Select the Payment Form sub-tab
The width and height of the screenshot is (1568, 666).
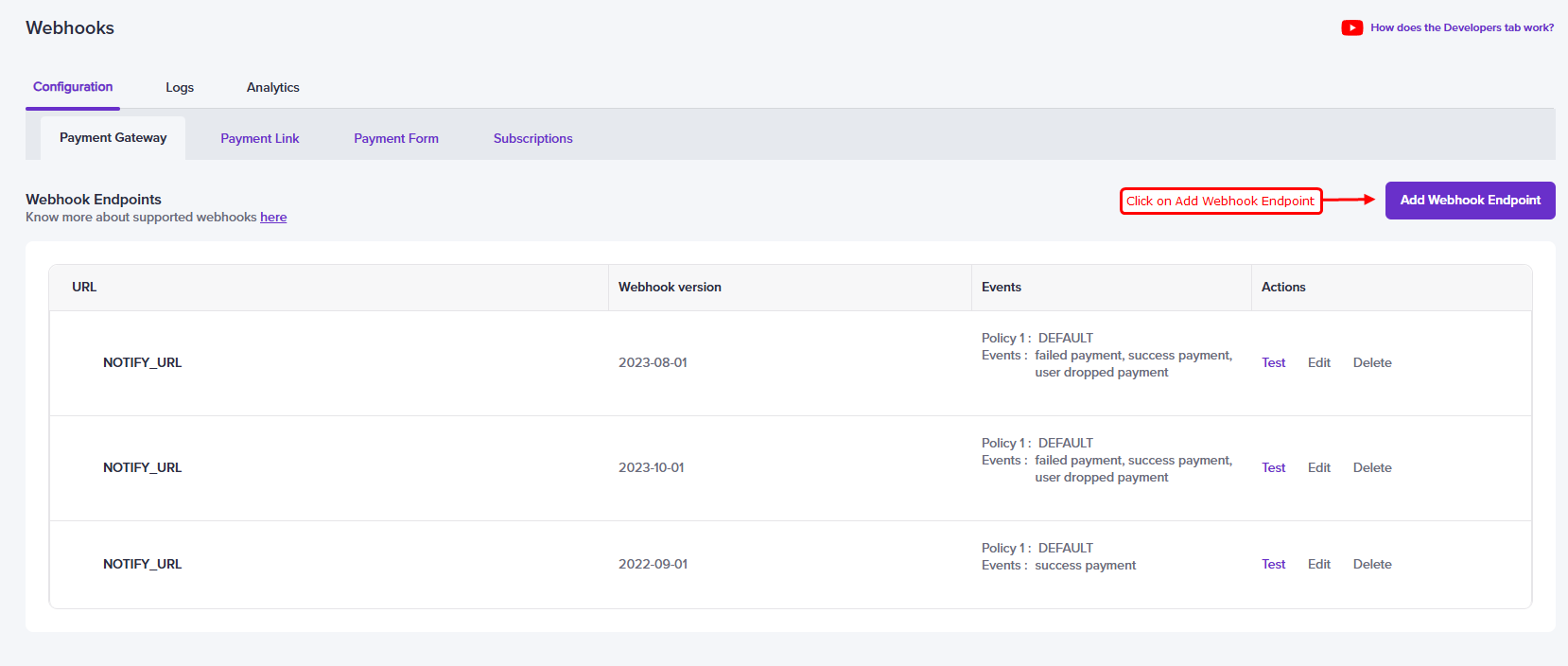coord(396,138)
